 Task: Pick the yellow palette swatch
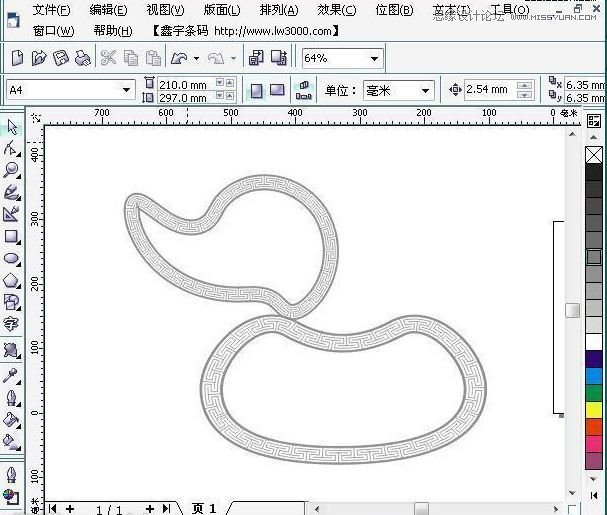click(594, 410)
